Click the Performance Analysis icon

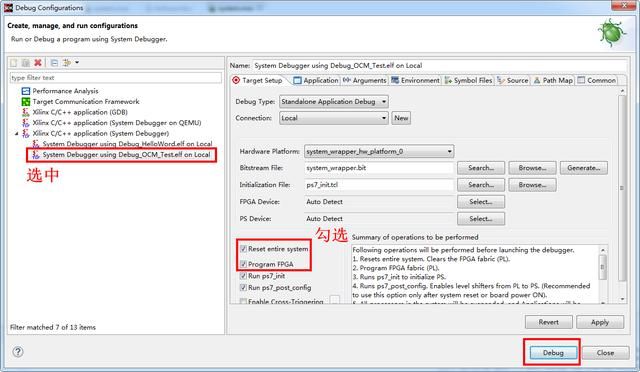(26, 91)
